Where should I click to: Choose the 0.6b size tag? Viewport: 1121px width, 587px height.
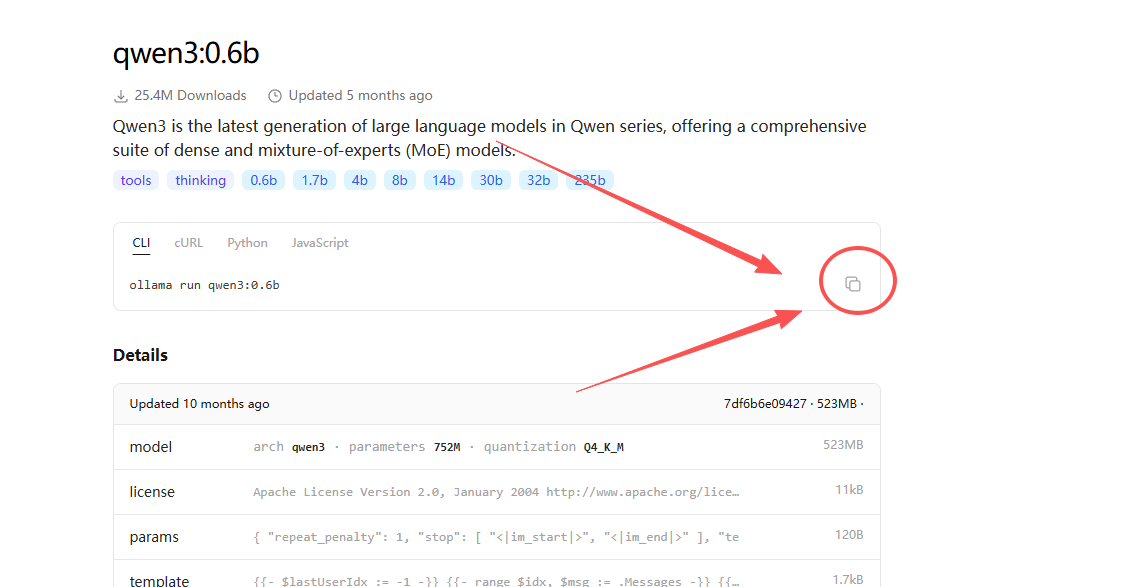click(x=264, y=181)
